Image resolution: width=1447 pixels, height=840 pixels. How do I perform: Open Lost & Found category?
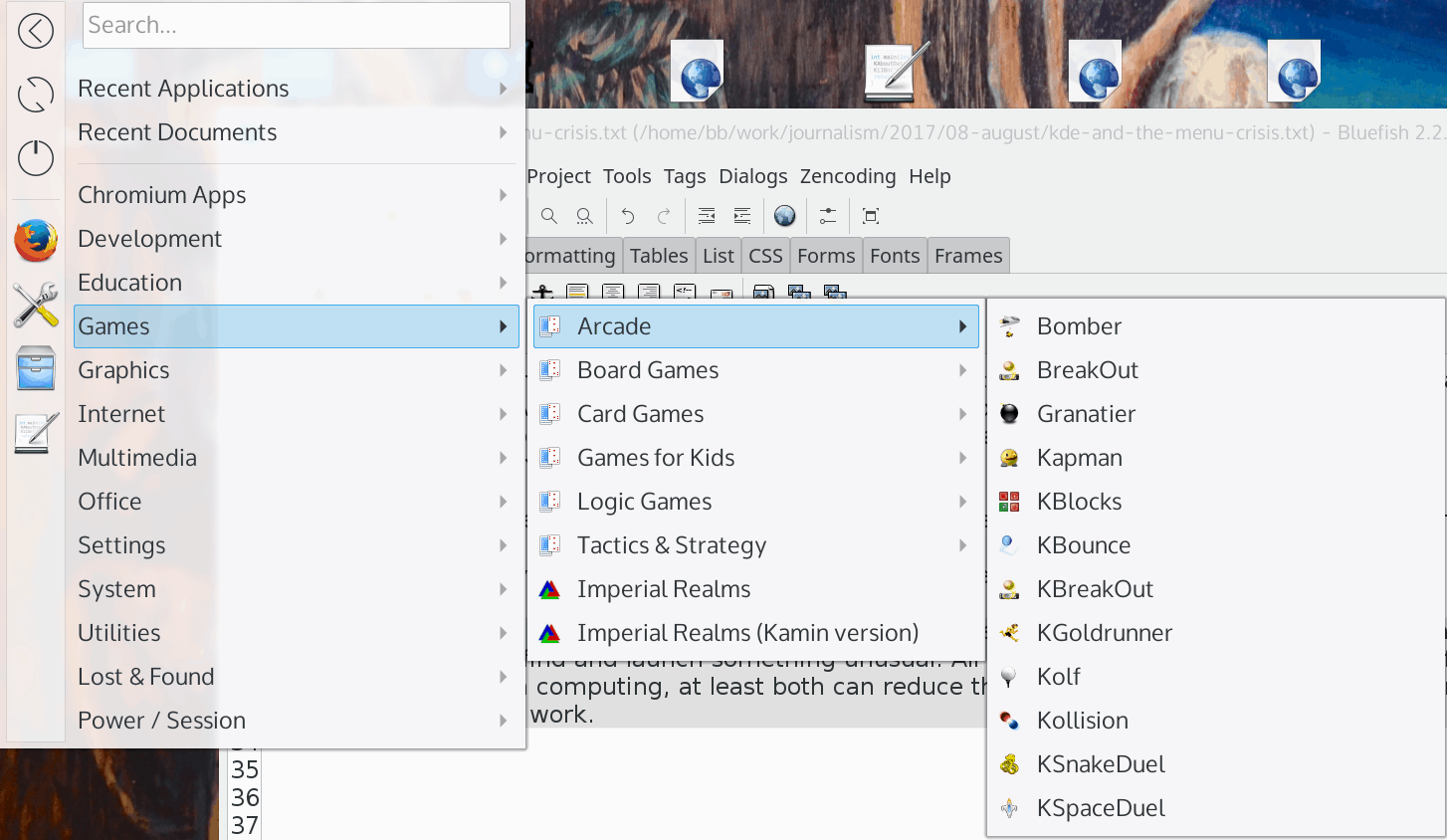click(x=297, y=677)
